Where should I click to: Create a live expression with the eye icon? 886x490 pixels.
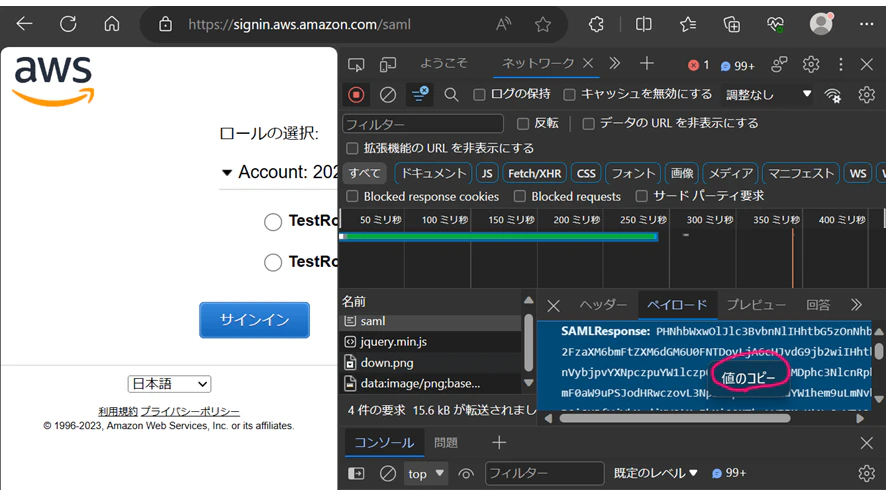[466, 474]
